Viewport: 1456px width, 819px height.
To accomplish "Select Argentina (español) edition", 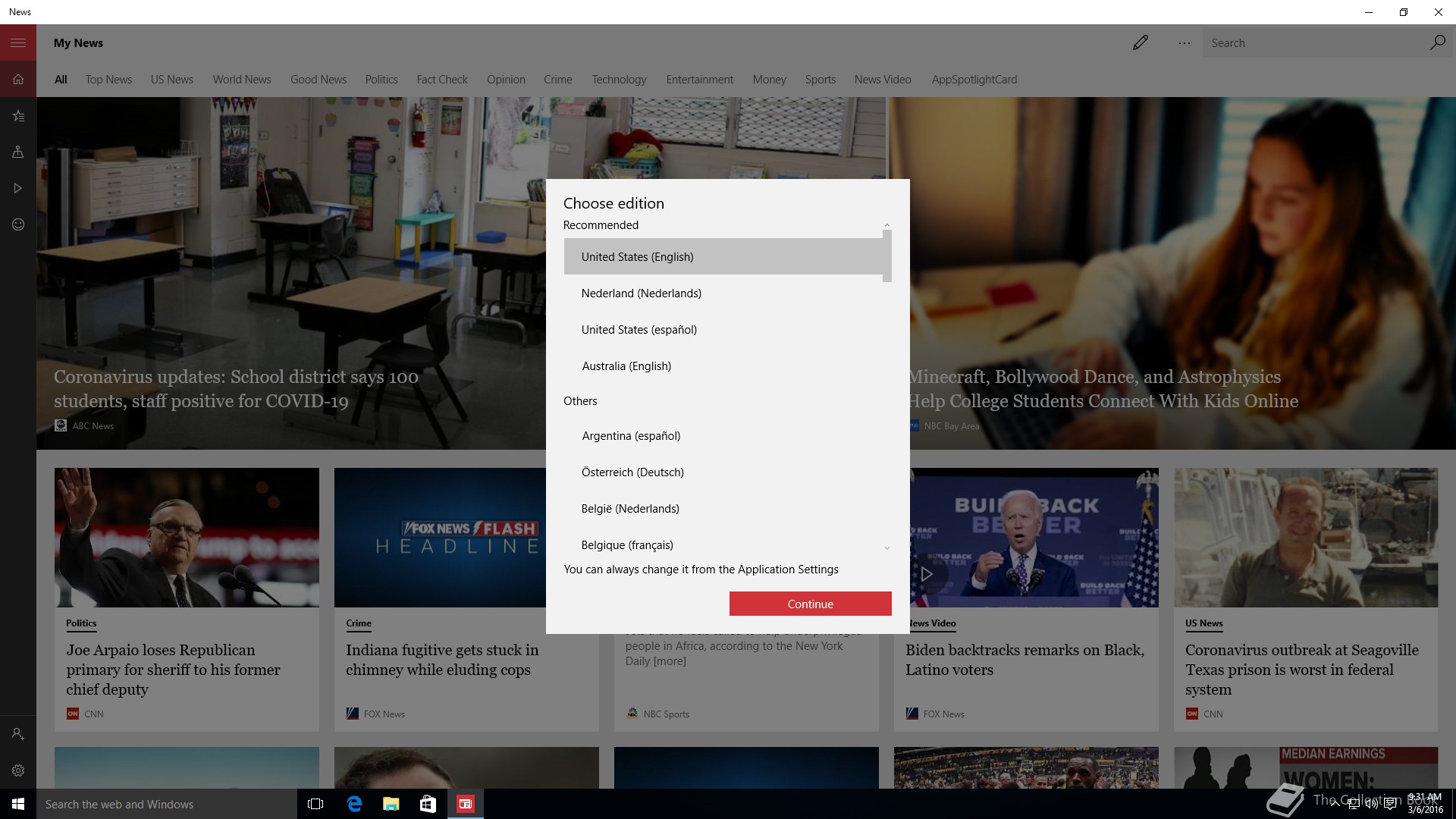I will (x=723, y=436).
